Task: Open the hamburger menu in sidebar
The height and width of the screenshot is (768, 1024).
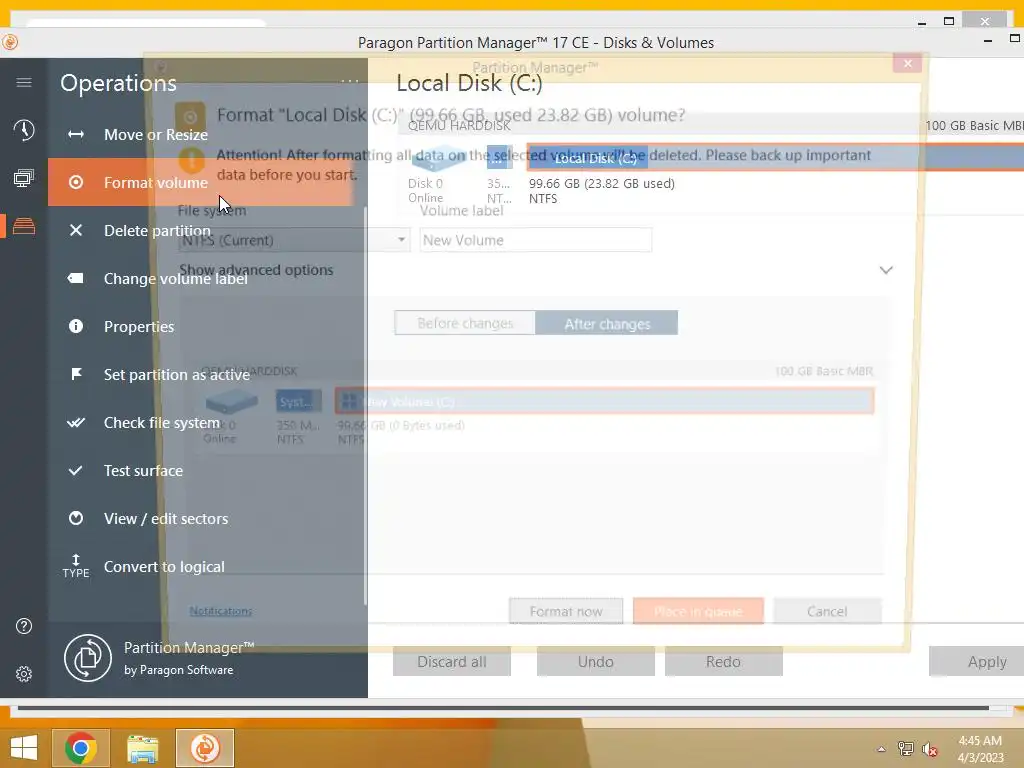Action: [24, 82]
